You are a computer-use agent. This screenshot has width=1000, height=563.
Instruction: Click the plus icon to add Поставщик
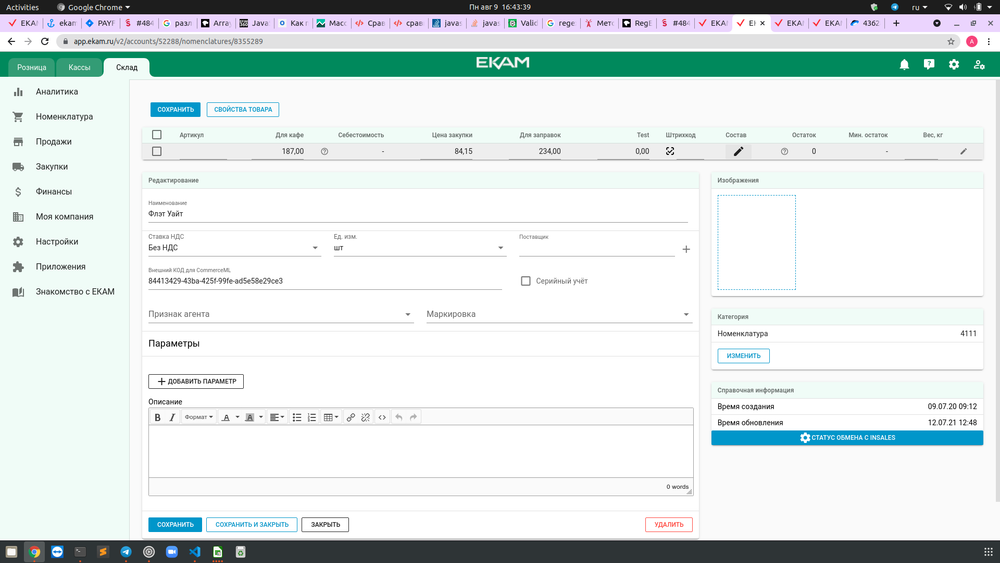click(x=686, y=249)
